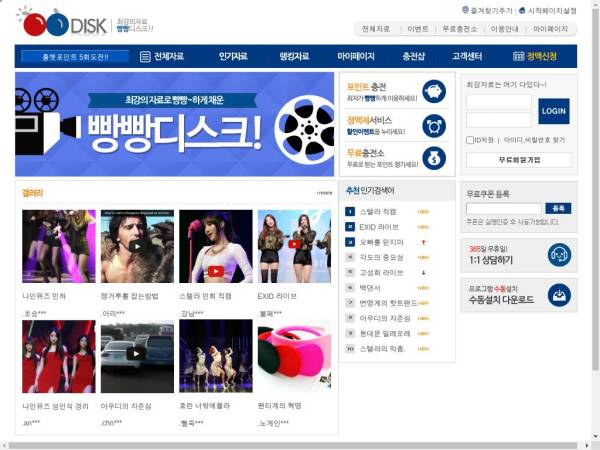Click the alarm clock 정액제 서비스 icon
The width and height of the screenshot is (600, 450).
[433, 125]
